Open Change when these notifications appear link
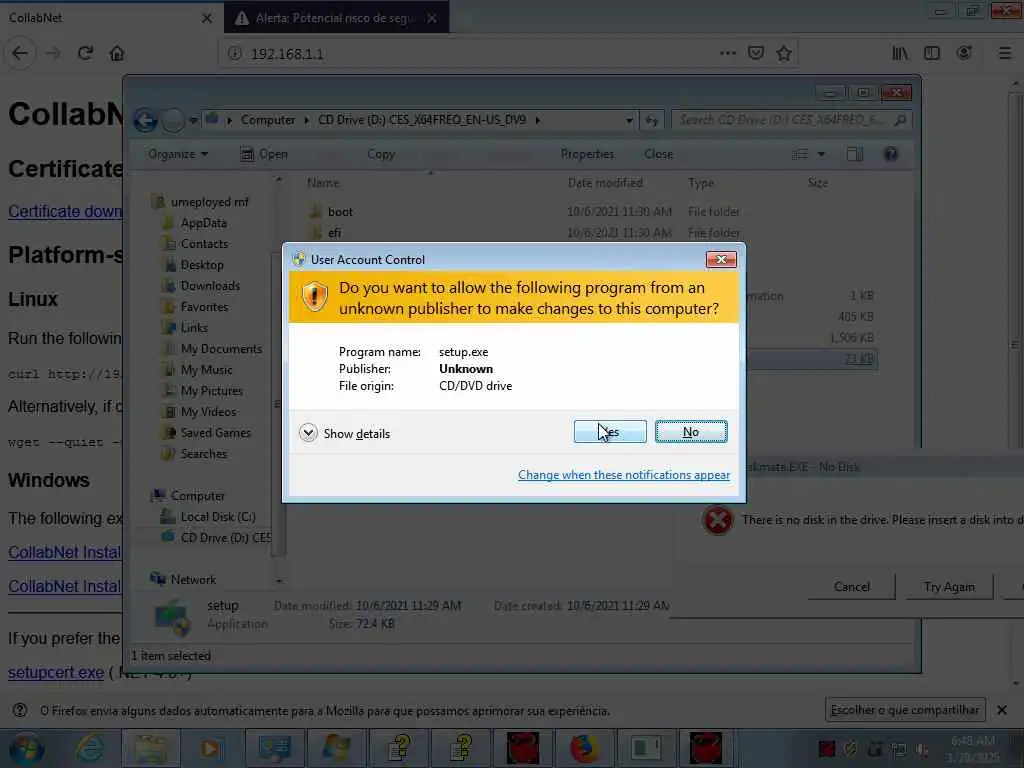Screen dimensions: 1024x768 click(624, 475)
